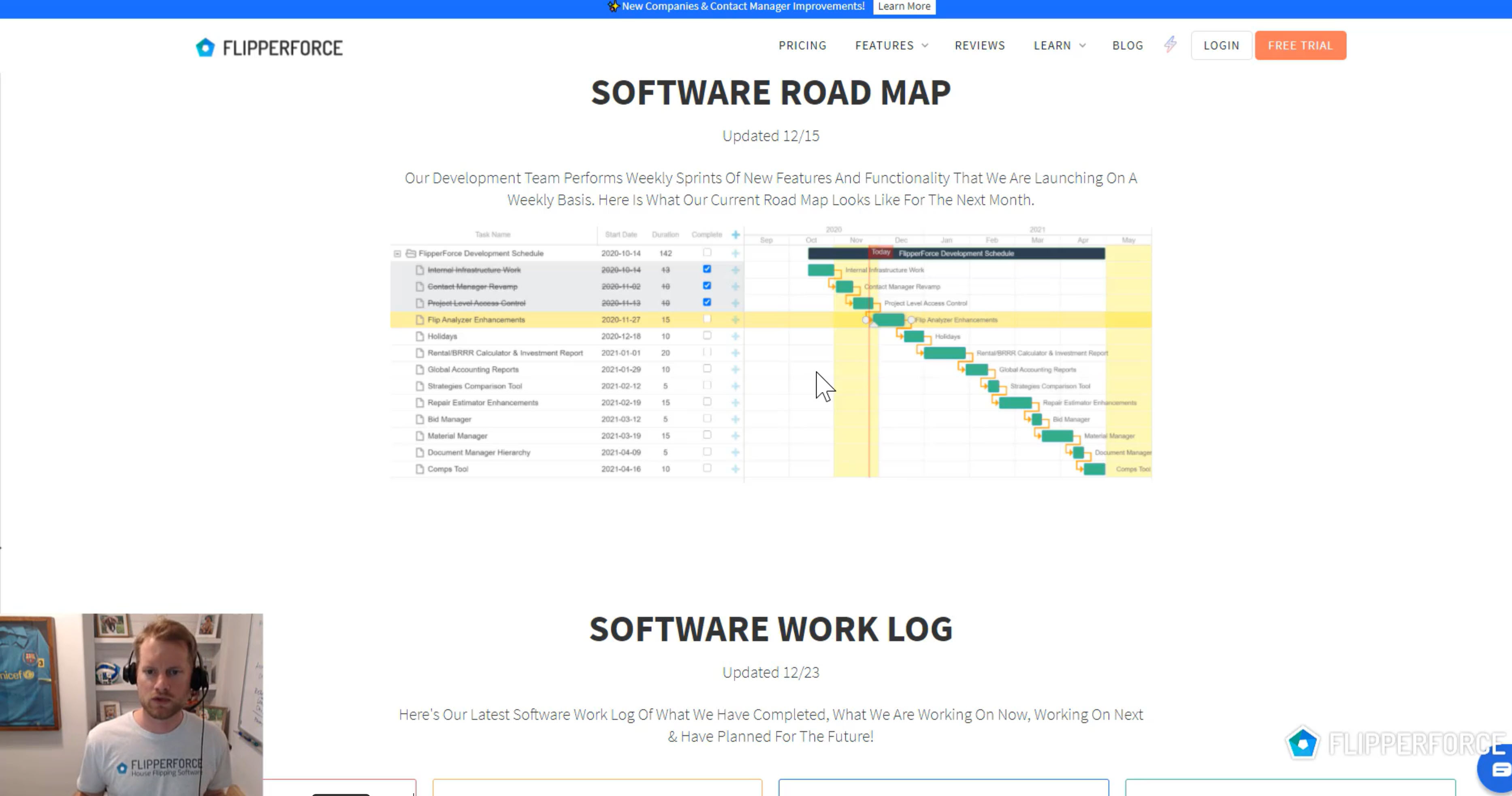This screenshot has width=1512, height=796.
Task: Click the announcement banner text about Contact Manager
Action: (x=742, y=6)
